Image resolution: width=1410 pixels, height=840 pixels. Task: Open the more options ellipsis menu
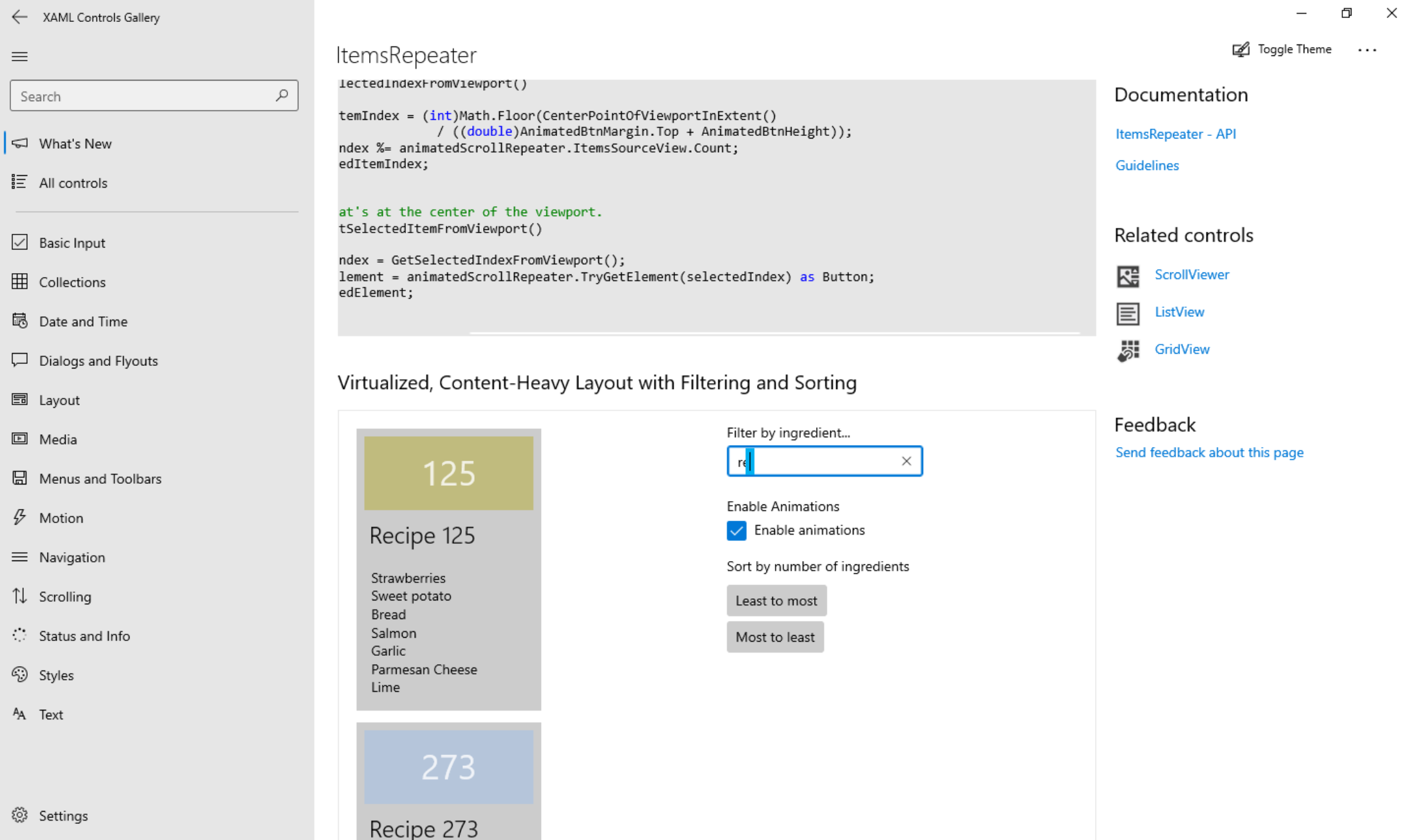(x=1367, y=50)
